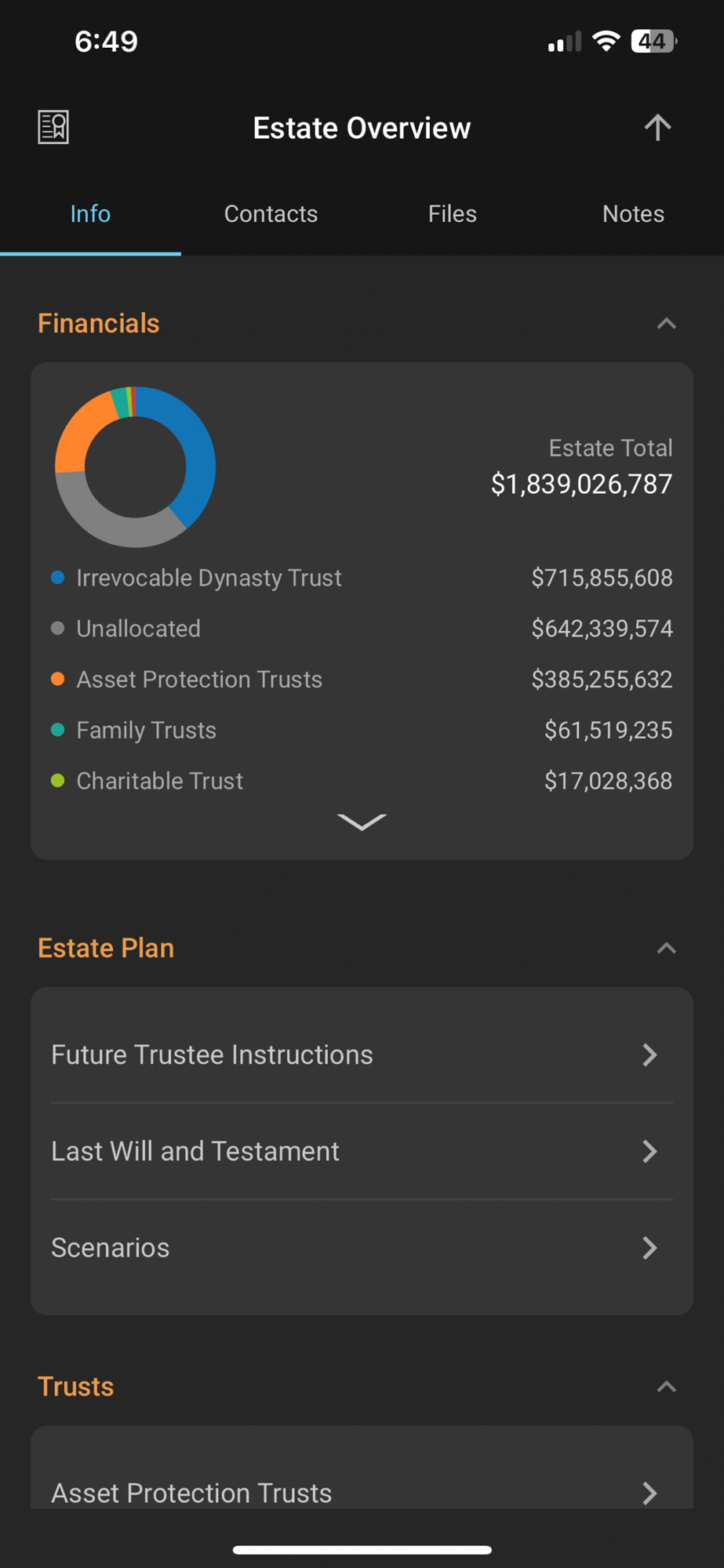Open the Scenarios entry
Image resolution: width=724 pixels, height=1568 pixels.
(x=362, y=1247)
